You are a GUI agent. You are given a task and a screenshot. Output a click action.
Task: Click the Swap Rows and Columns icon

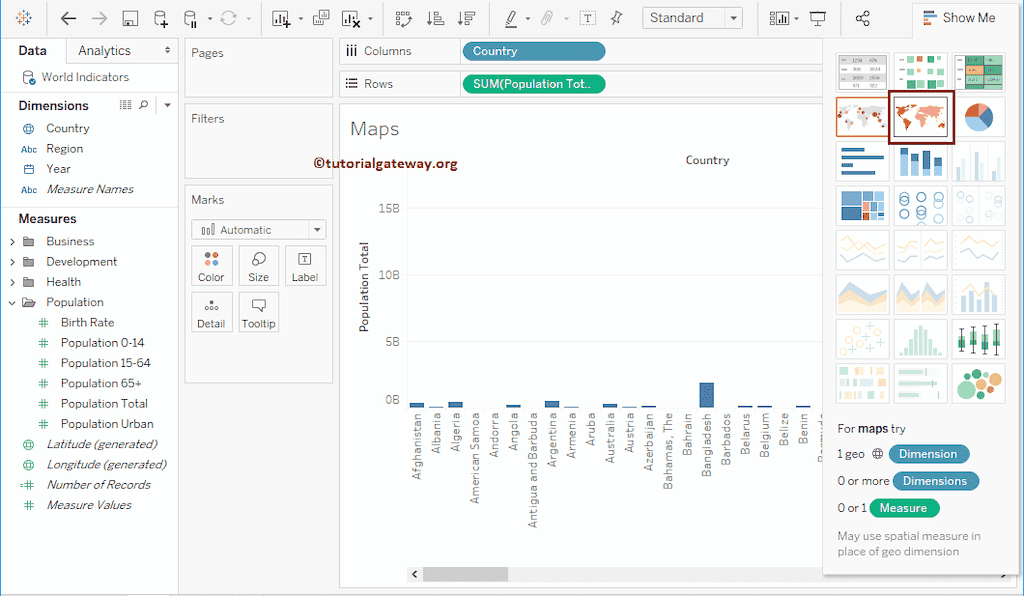[x=403, y=18]
